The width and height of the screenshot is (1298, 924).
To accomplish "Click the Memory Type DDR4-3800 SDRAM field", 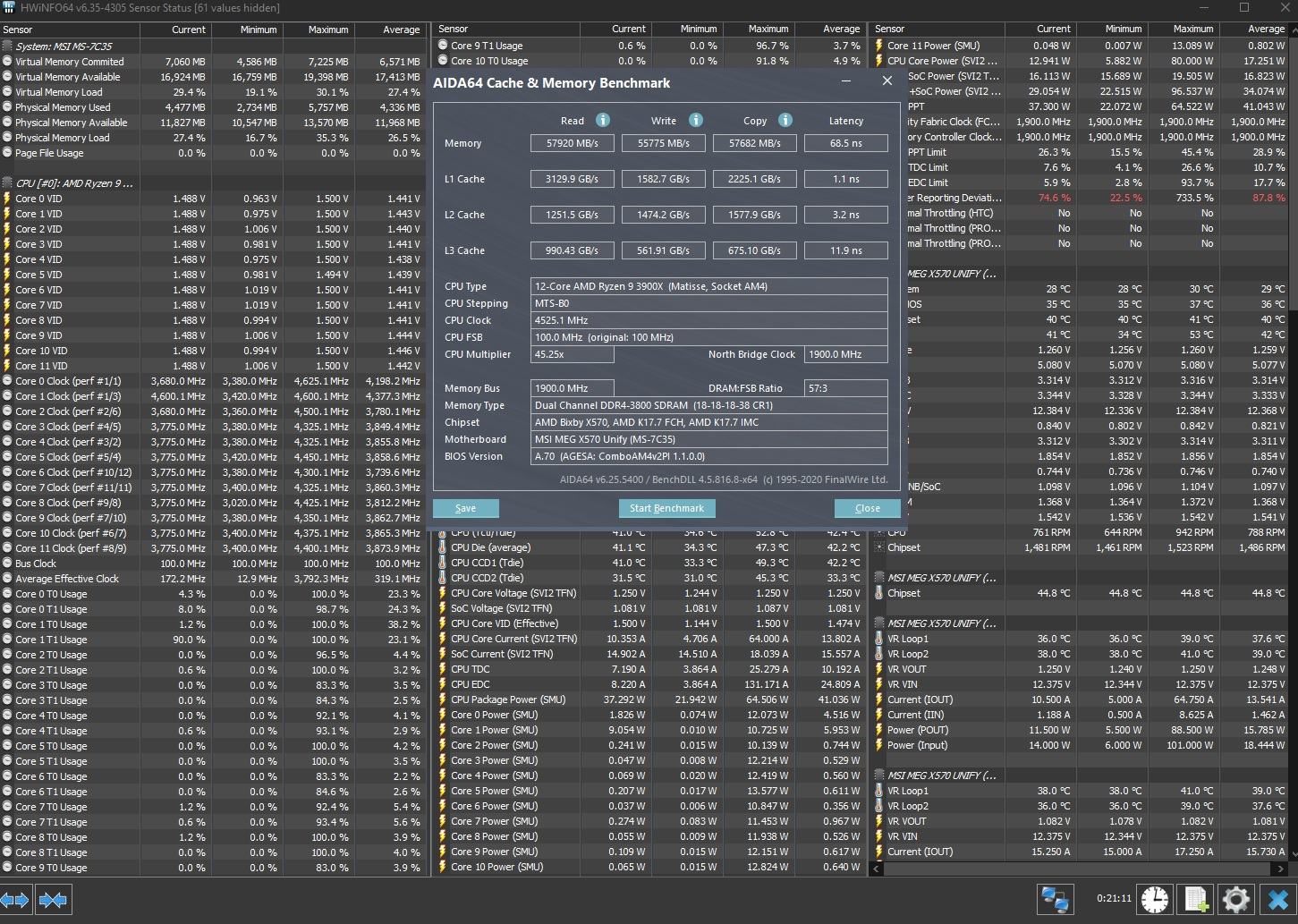I will (708, 405).
